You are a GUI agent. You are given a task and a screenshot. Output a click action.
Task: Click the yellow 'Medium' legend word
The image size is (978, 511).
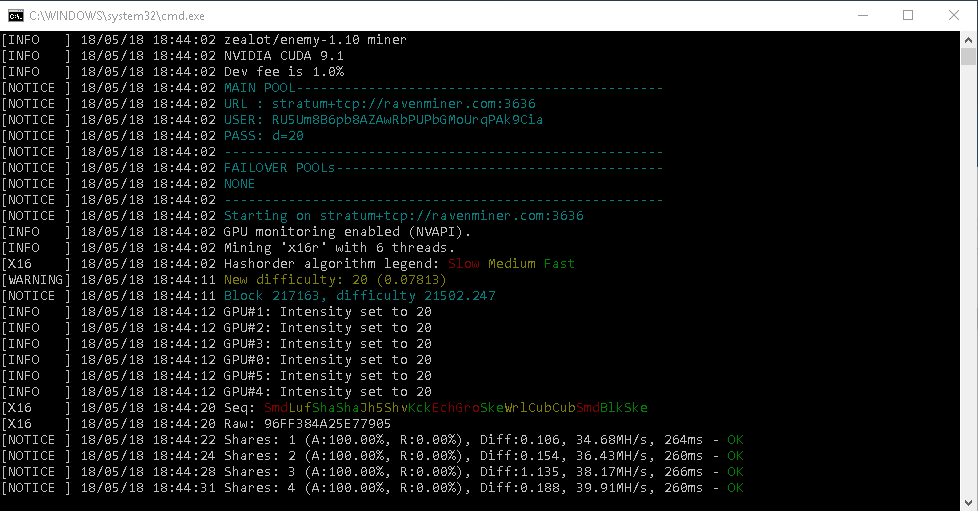(x=511, y=264)
